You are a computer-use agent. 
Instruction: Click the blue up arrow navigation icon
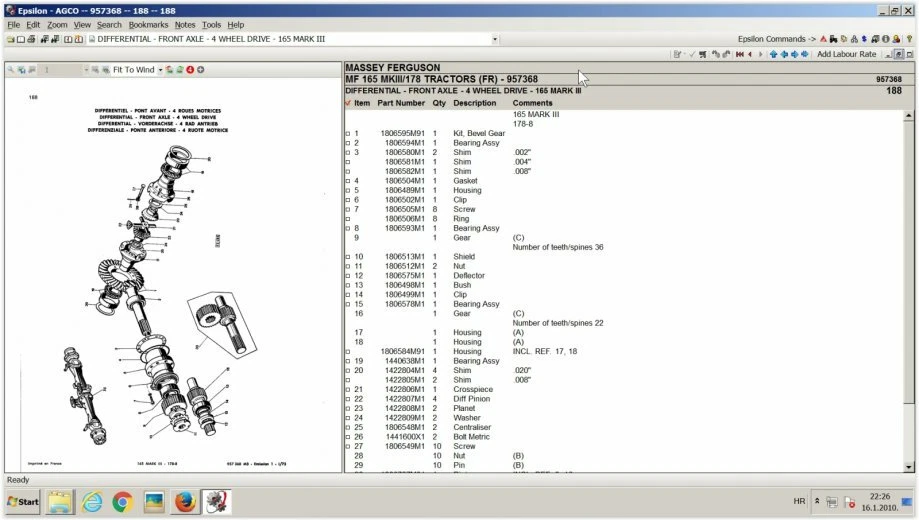[774, 54]
